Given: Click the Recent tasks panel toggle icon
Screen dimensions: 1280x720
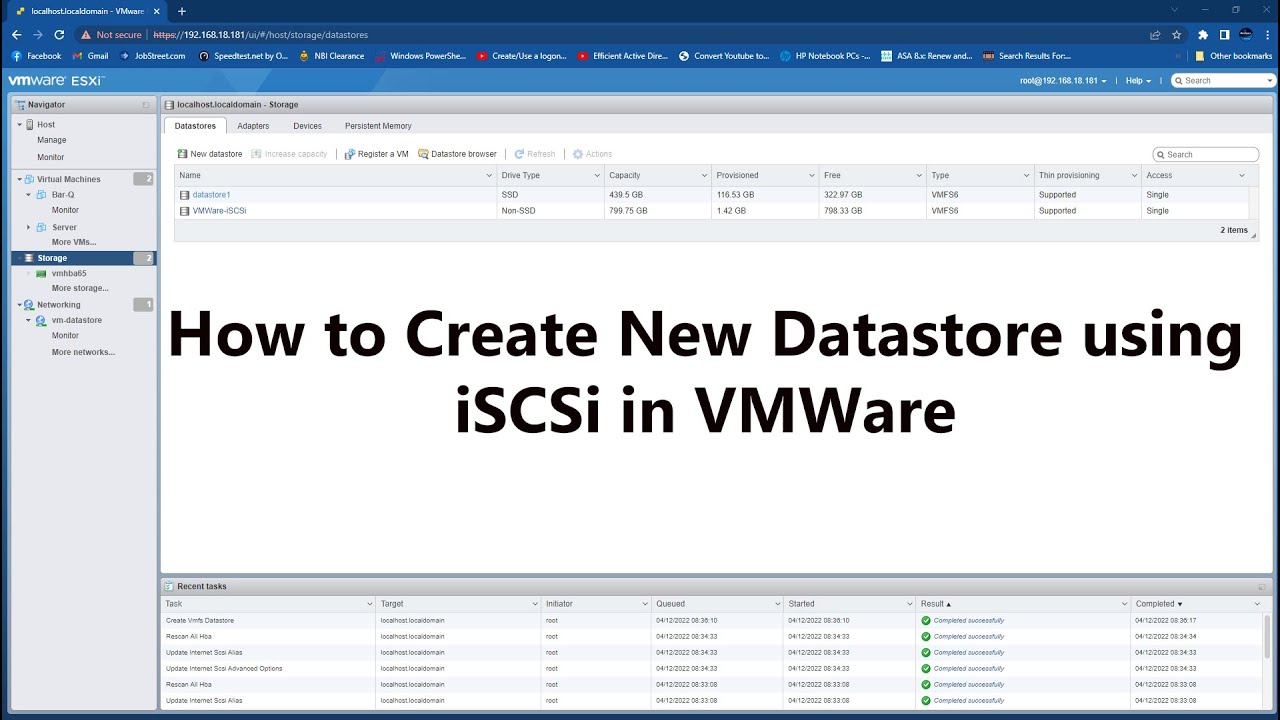Looking at the screenshot, I should (x=1262, y=586).
